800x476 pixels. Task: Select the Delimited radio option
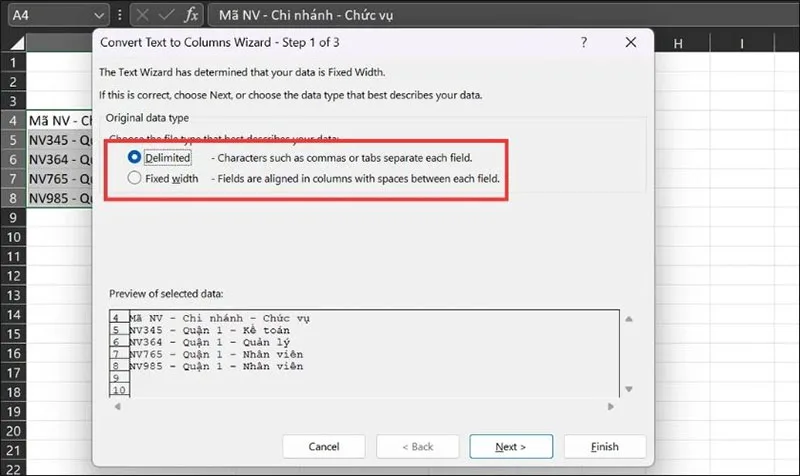[134, 157]
